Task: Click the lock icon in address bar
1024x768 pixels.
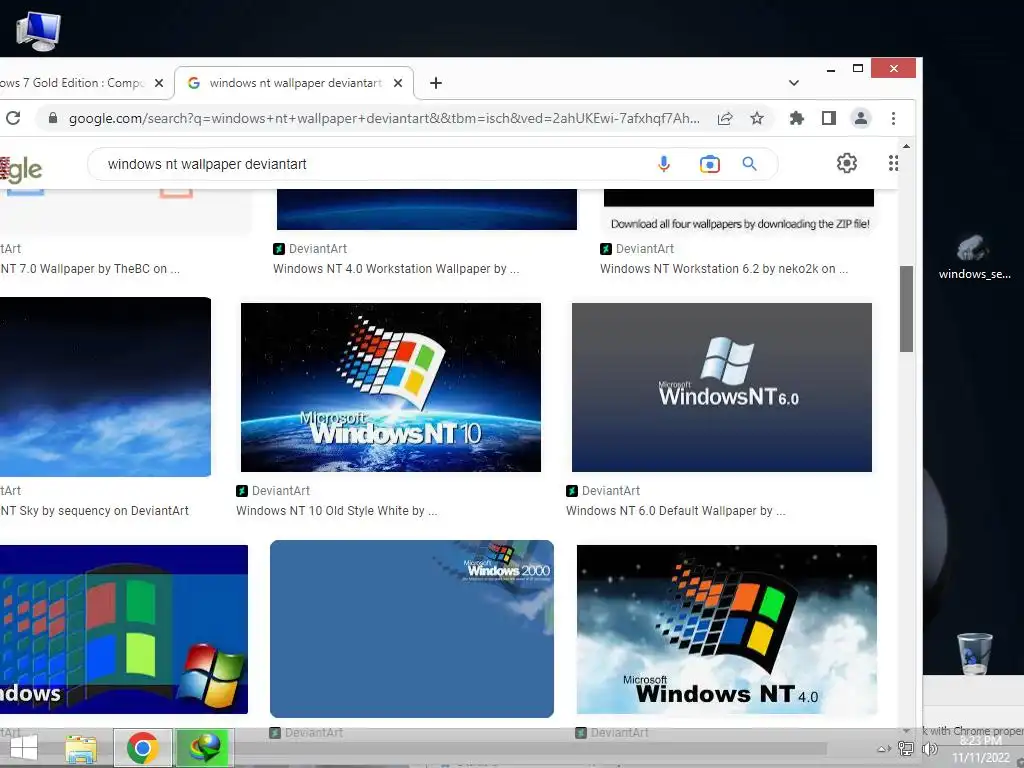Action: click(53, 118)
